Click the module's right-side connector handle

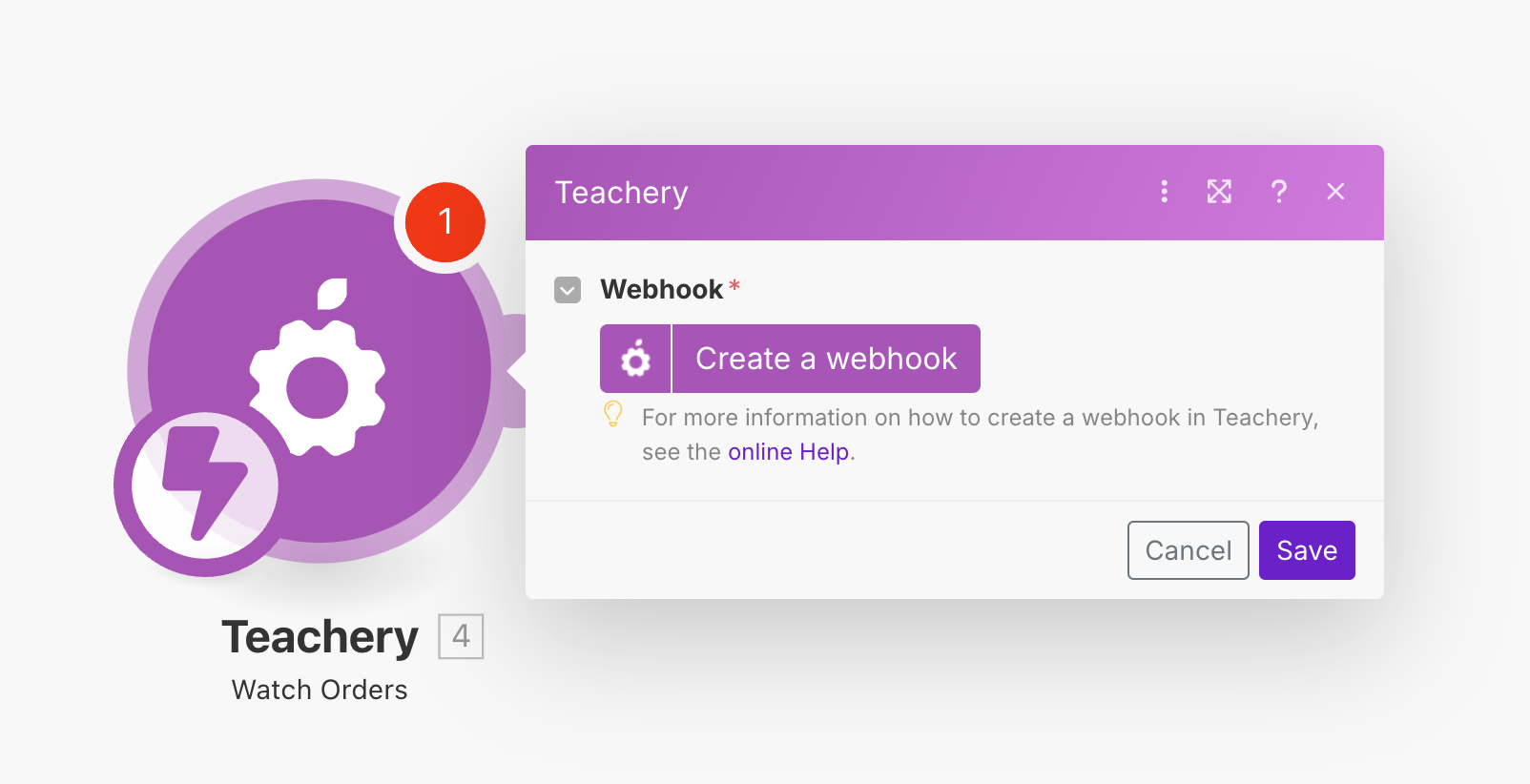point(516,370)
